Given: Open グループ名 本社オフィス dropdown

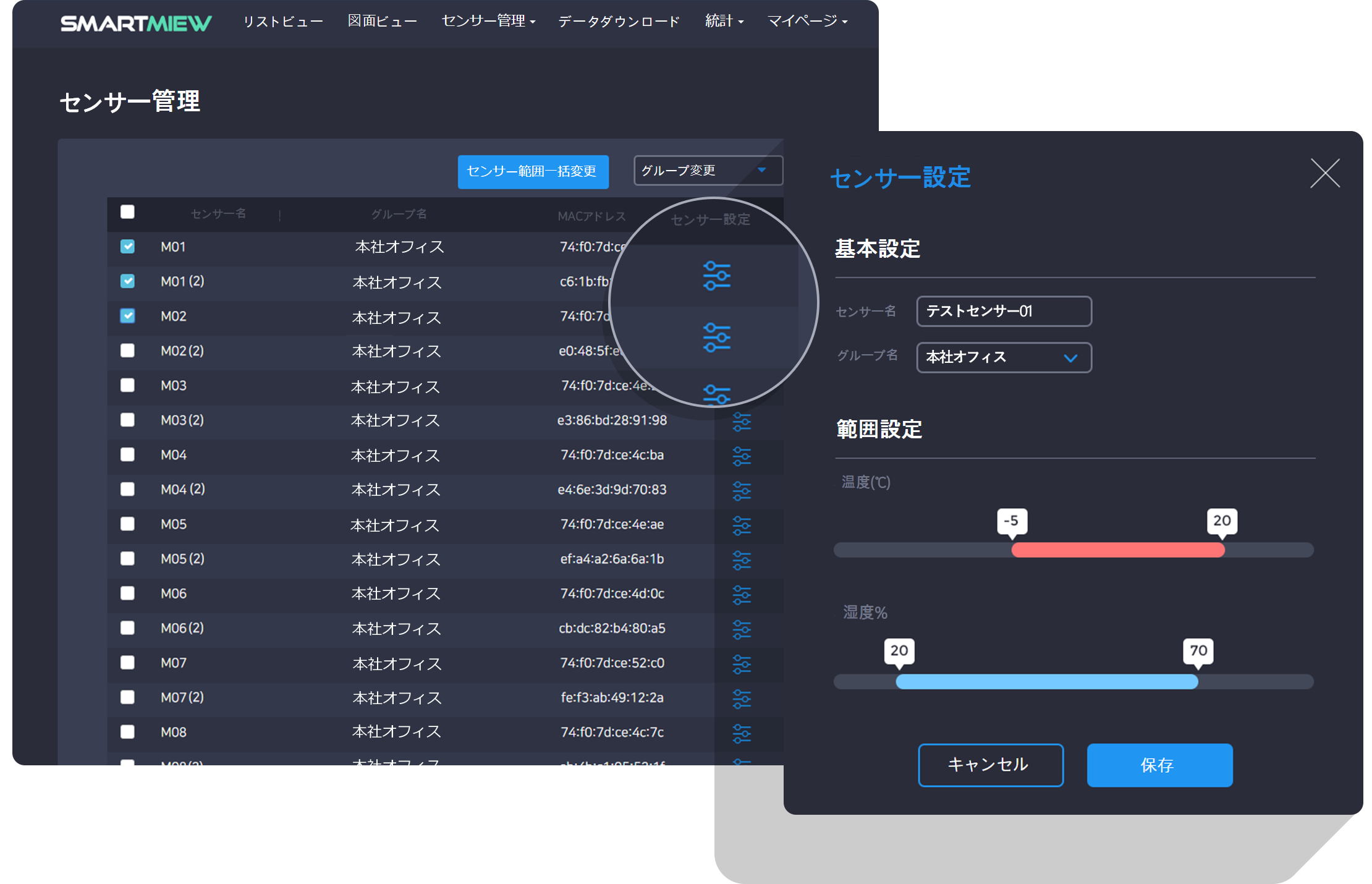Looking at the screenshot, I should click(1004, 357).
